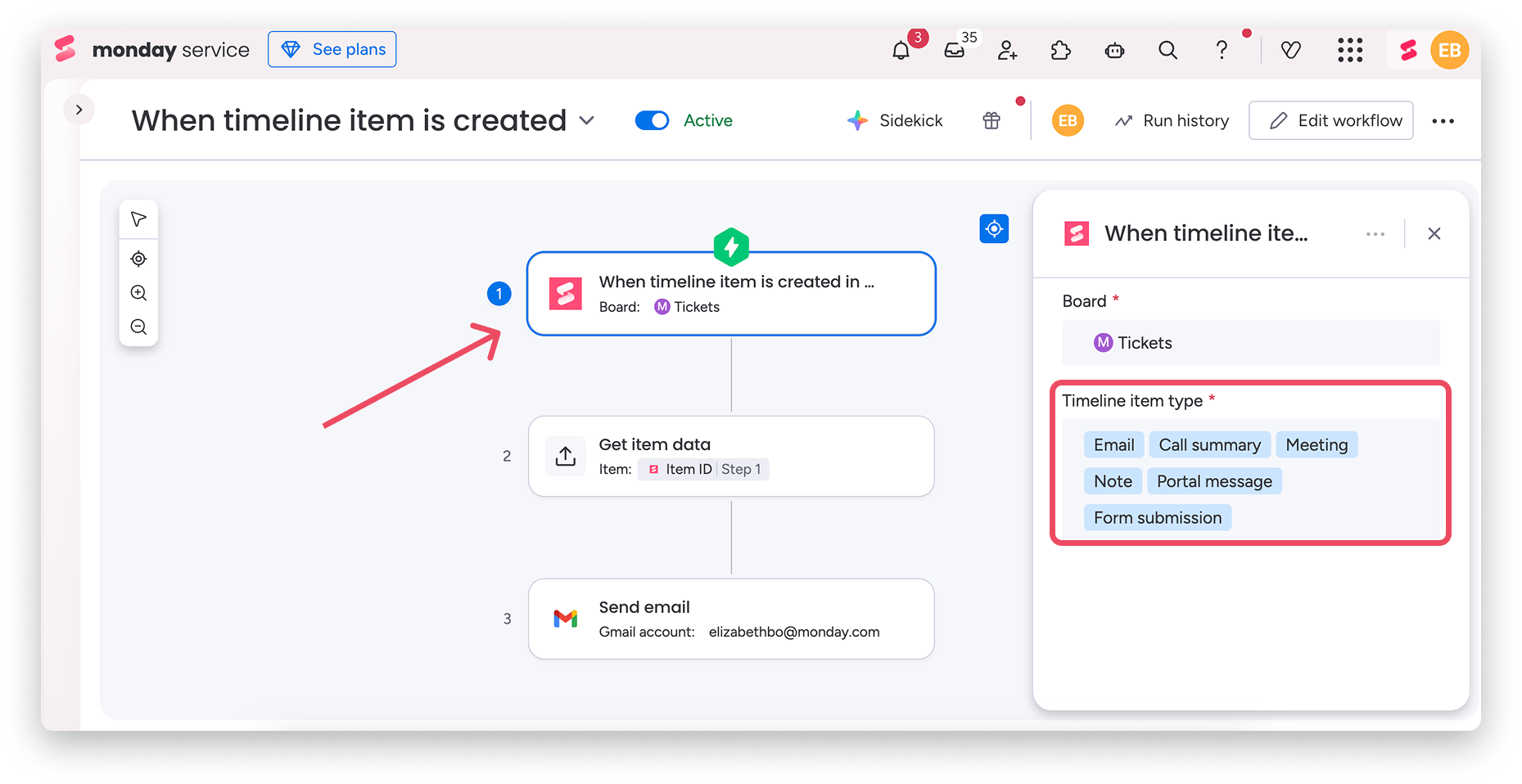Screen dimensions: 1522x784
Task: Click the Form submission type tag
Action: point(1158,518)
